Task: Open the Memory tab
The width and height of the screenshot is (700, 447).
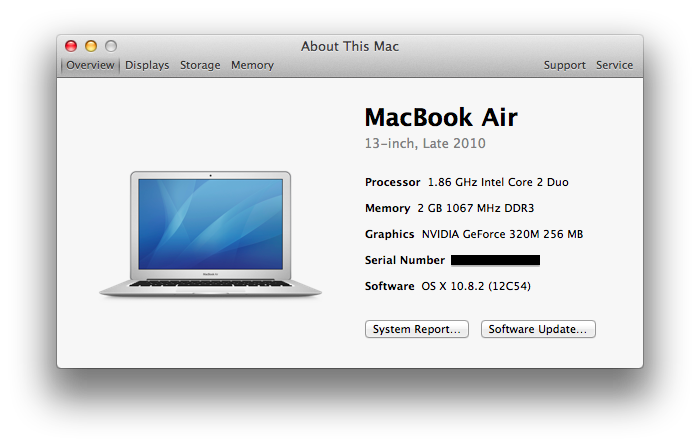Action: [x=252, y=65]
